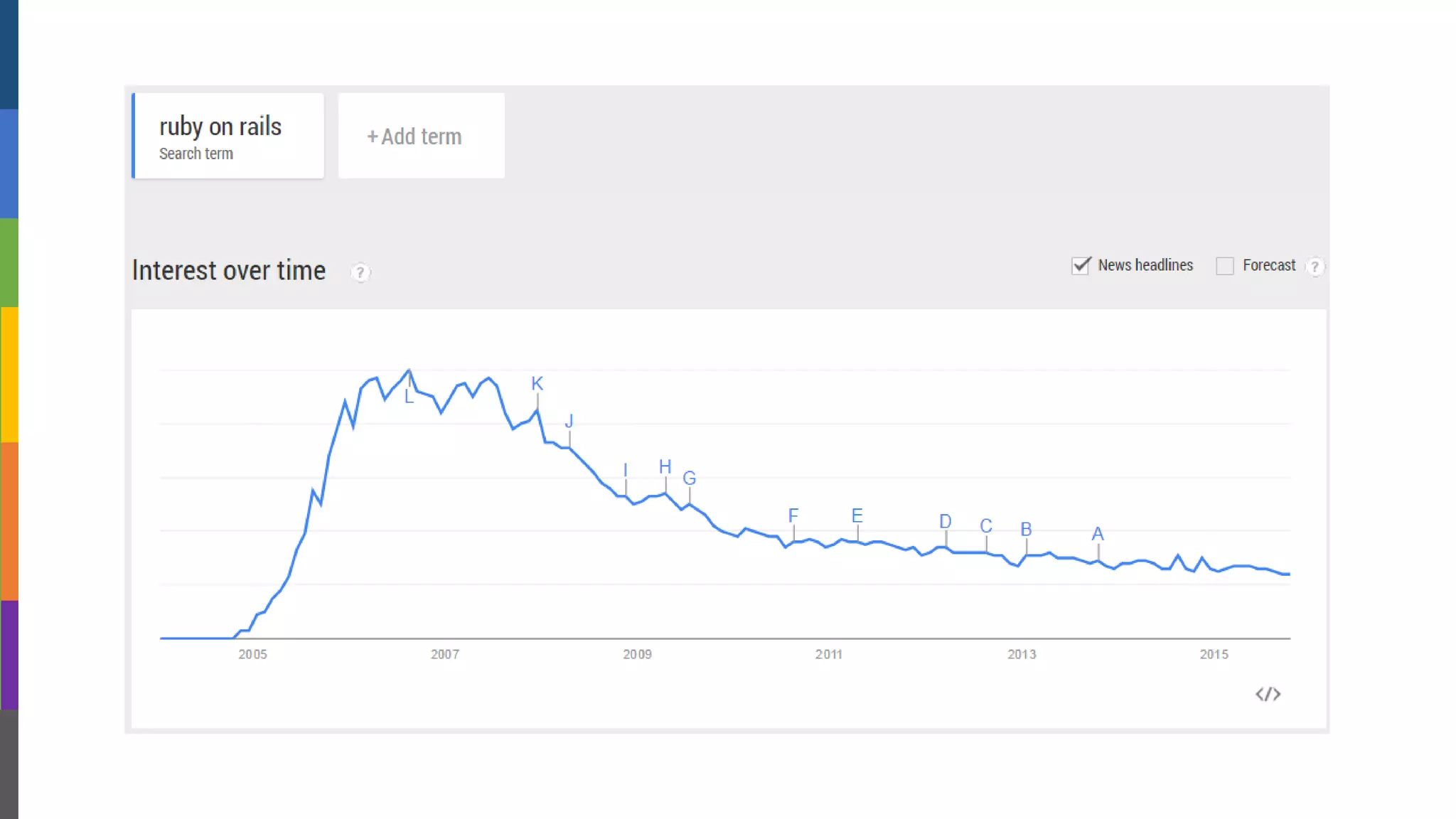Enable the Forecast checkbox
This screenshot has height=819, width=1456.
click(x=1224, y=266)
